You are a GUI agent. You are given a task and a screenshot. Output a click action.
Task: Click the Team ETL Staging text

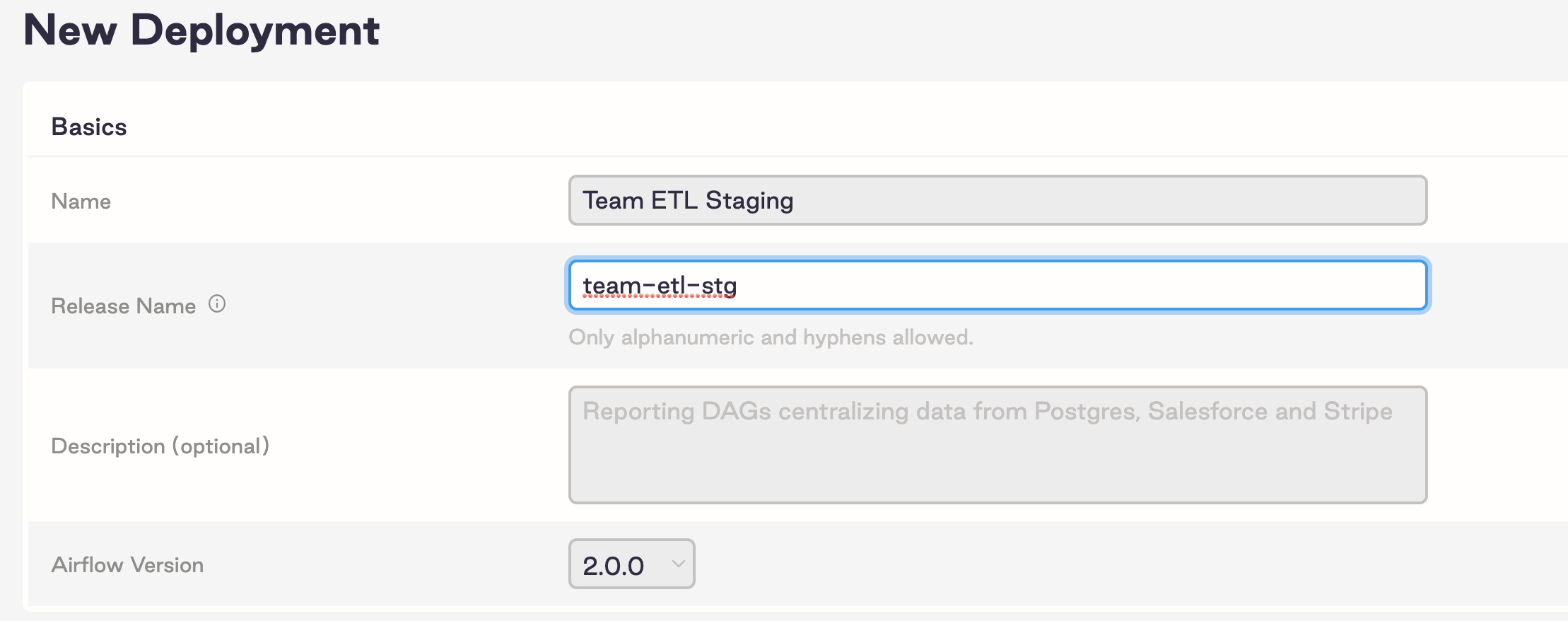point(687,200)
